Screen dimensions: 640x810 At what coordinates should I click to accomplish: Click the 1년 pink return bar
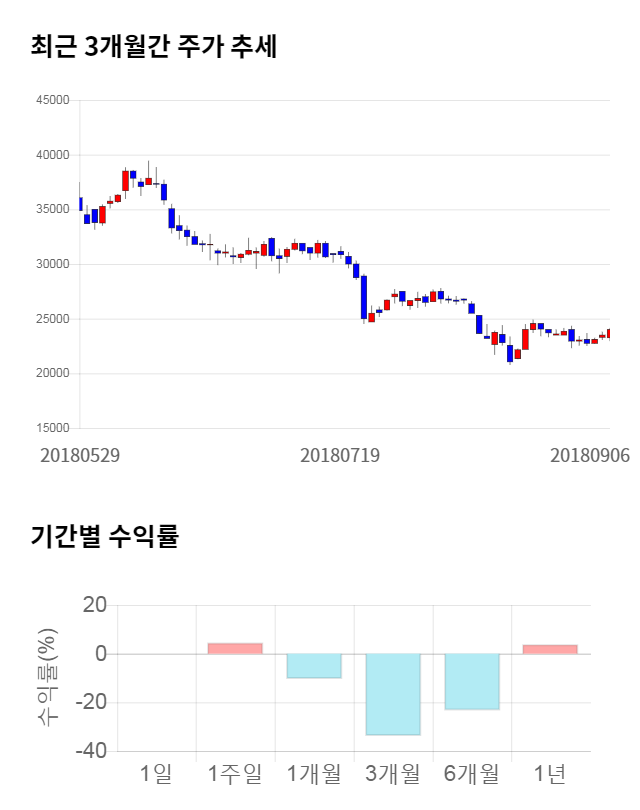(x=550, y=649)
